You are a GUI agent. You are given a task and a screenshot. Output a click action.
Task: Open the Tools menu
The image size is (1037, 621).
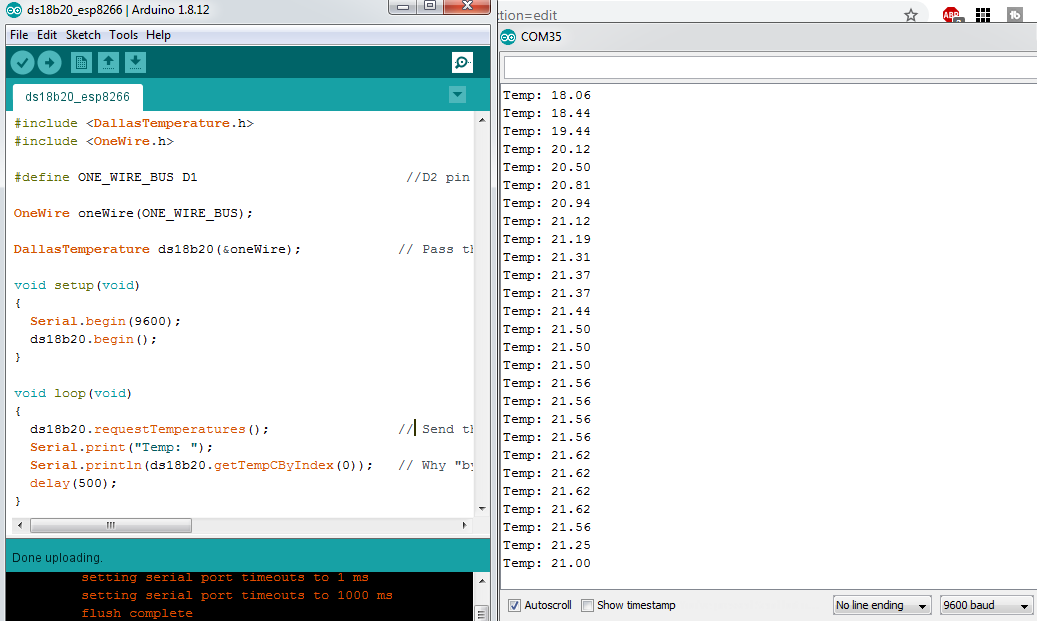tap(123, 35)
